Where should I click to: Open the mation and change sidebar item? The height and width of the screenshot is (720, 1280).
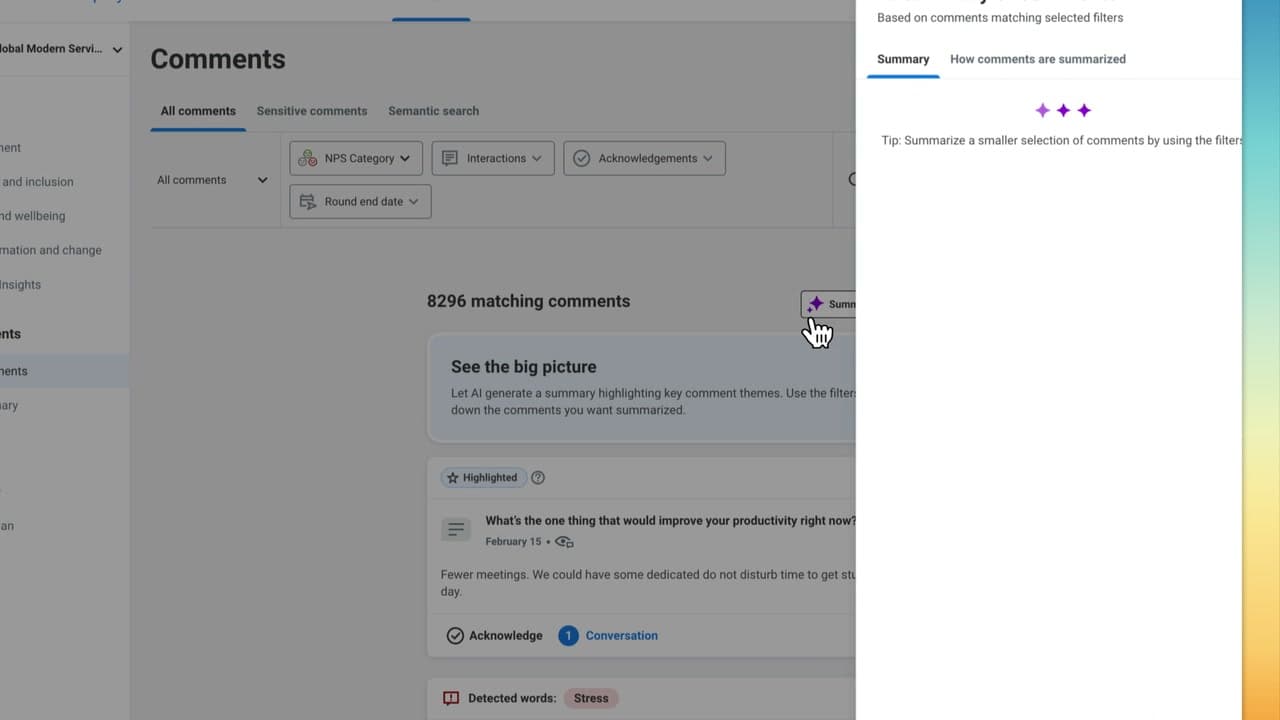[x=51, y=250]
